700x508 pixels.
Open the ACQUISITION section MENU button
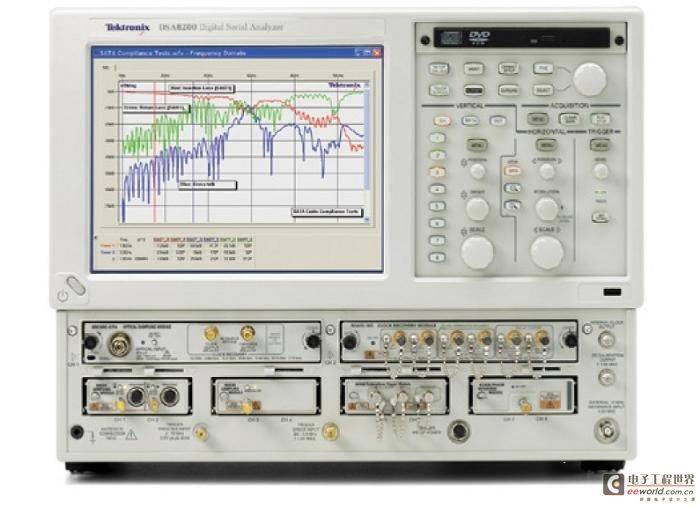pyautogui.click(x=538, y=119)
